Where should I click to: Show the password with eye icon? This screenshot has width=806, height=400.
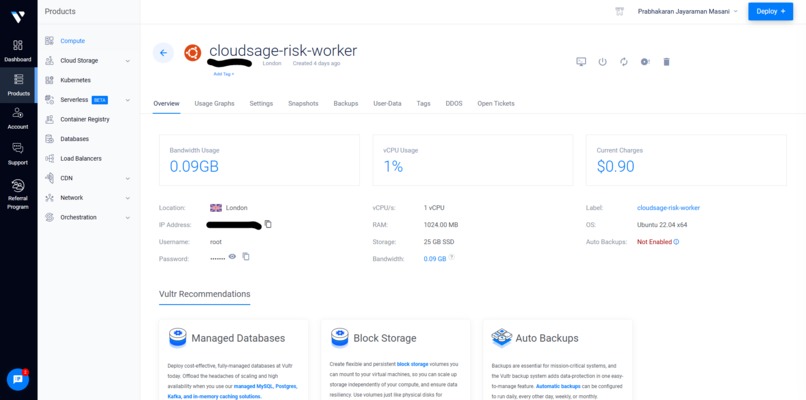tap(232, 256)
